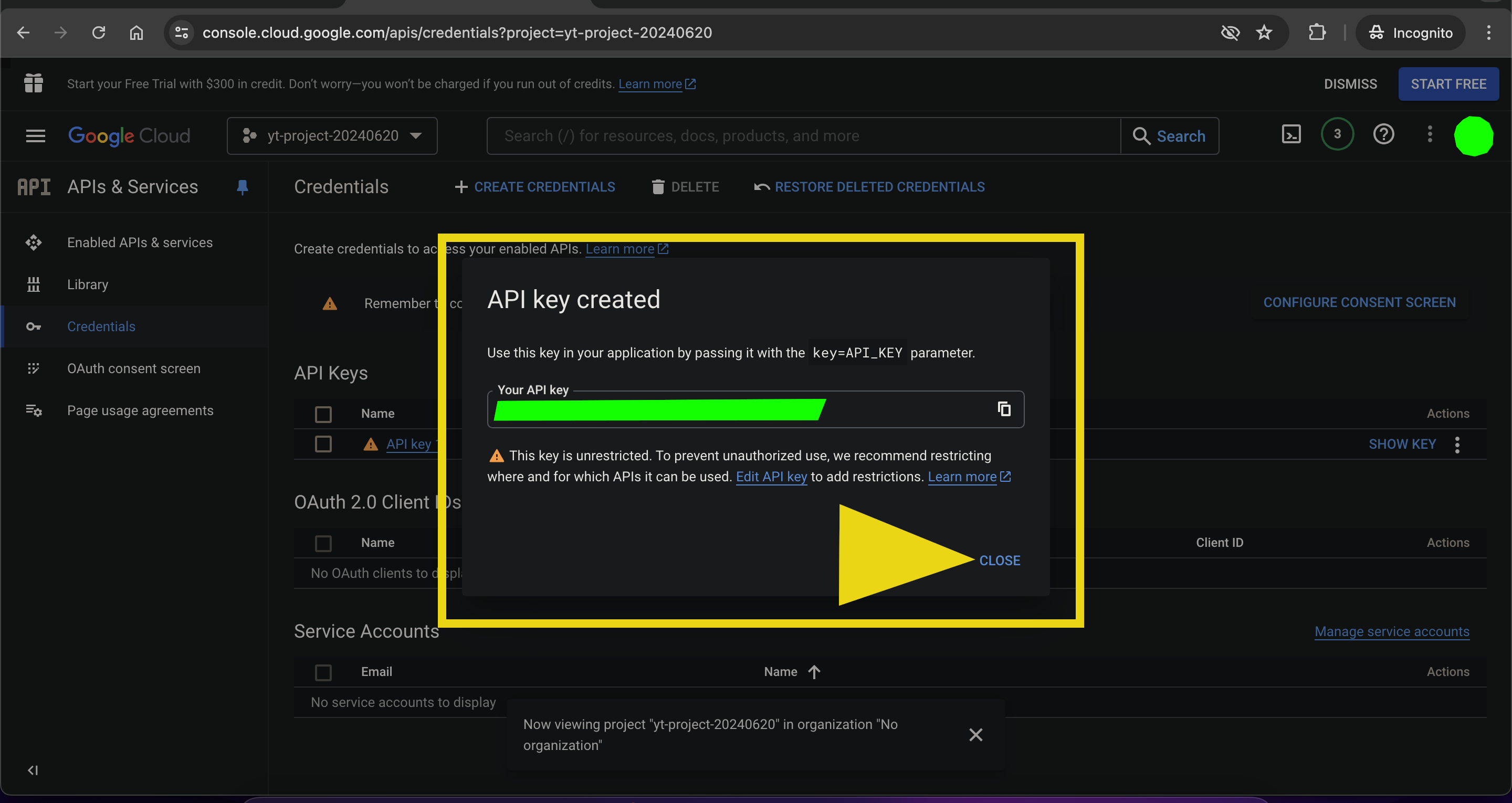The height and width of the screenshot is (803, 1512).
Task: Click CONFIGURE CONSENT SCREEN button
Action: [x=1359, y=302]
